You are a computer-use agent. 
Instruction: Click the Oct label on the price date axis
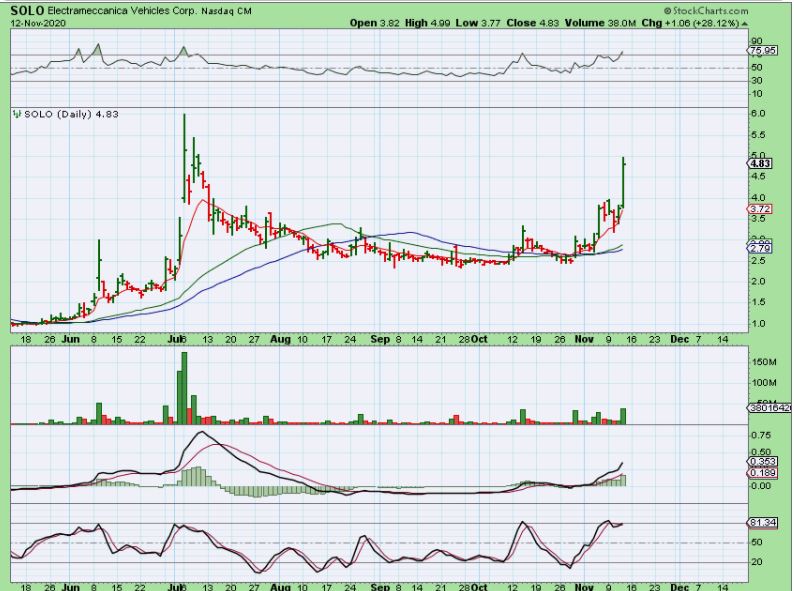tap(483, 338)
